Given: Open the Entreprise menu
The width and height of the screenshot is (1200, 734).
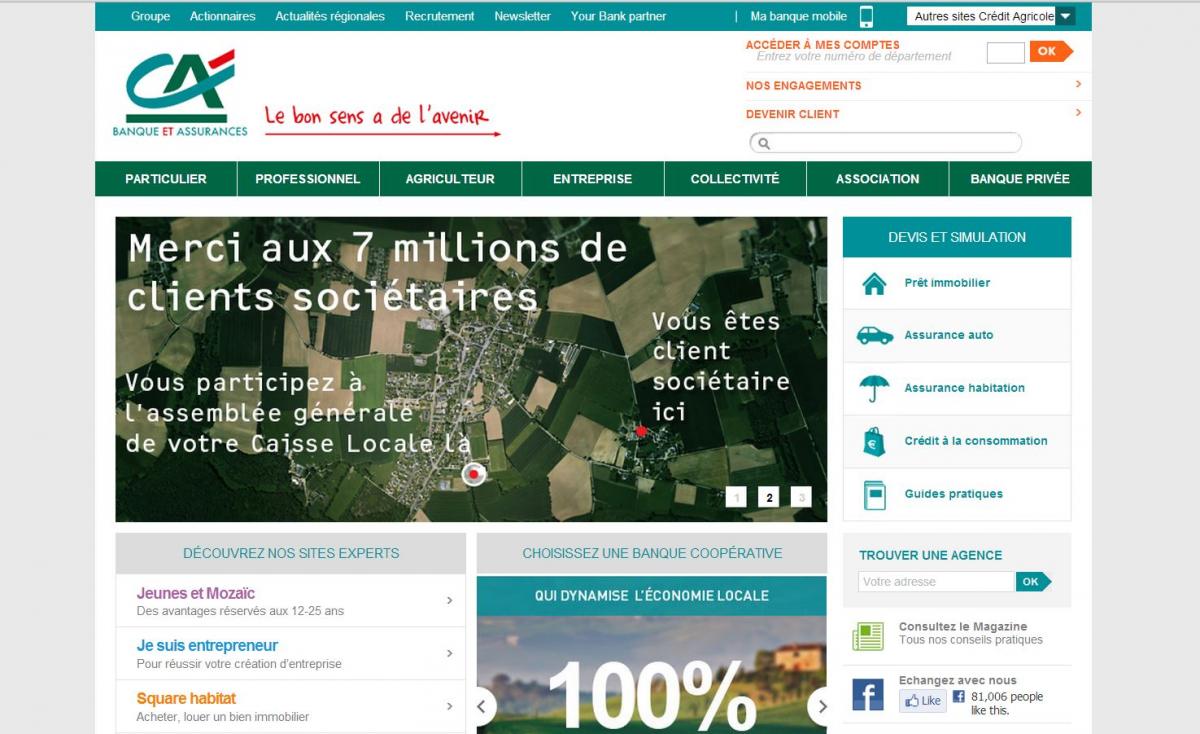Looking at the screenshot, I should pos(593,179).
